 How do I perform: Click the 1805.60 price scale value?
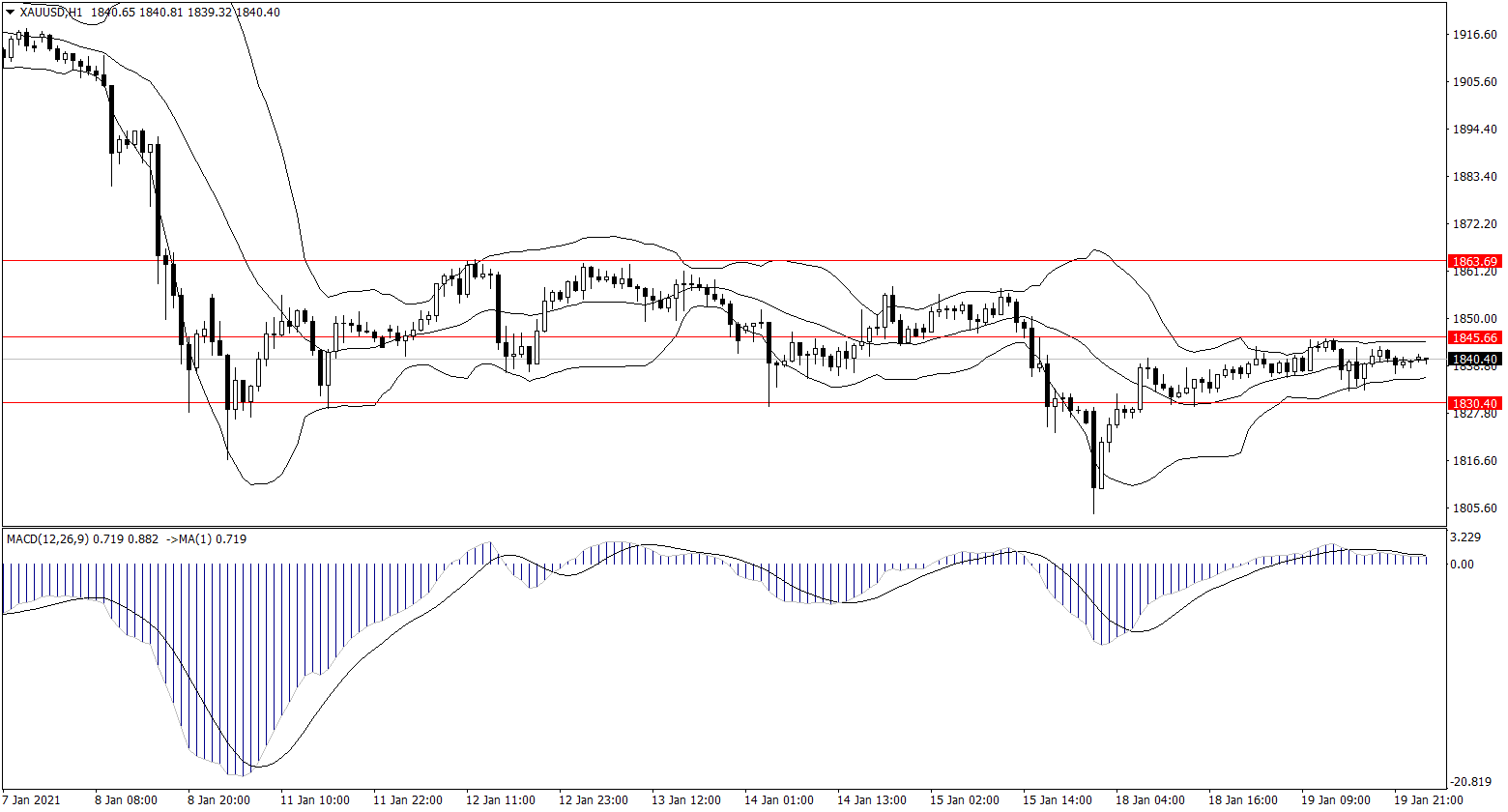point(1475,508)
